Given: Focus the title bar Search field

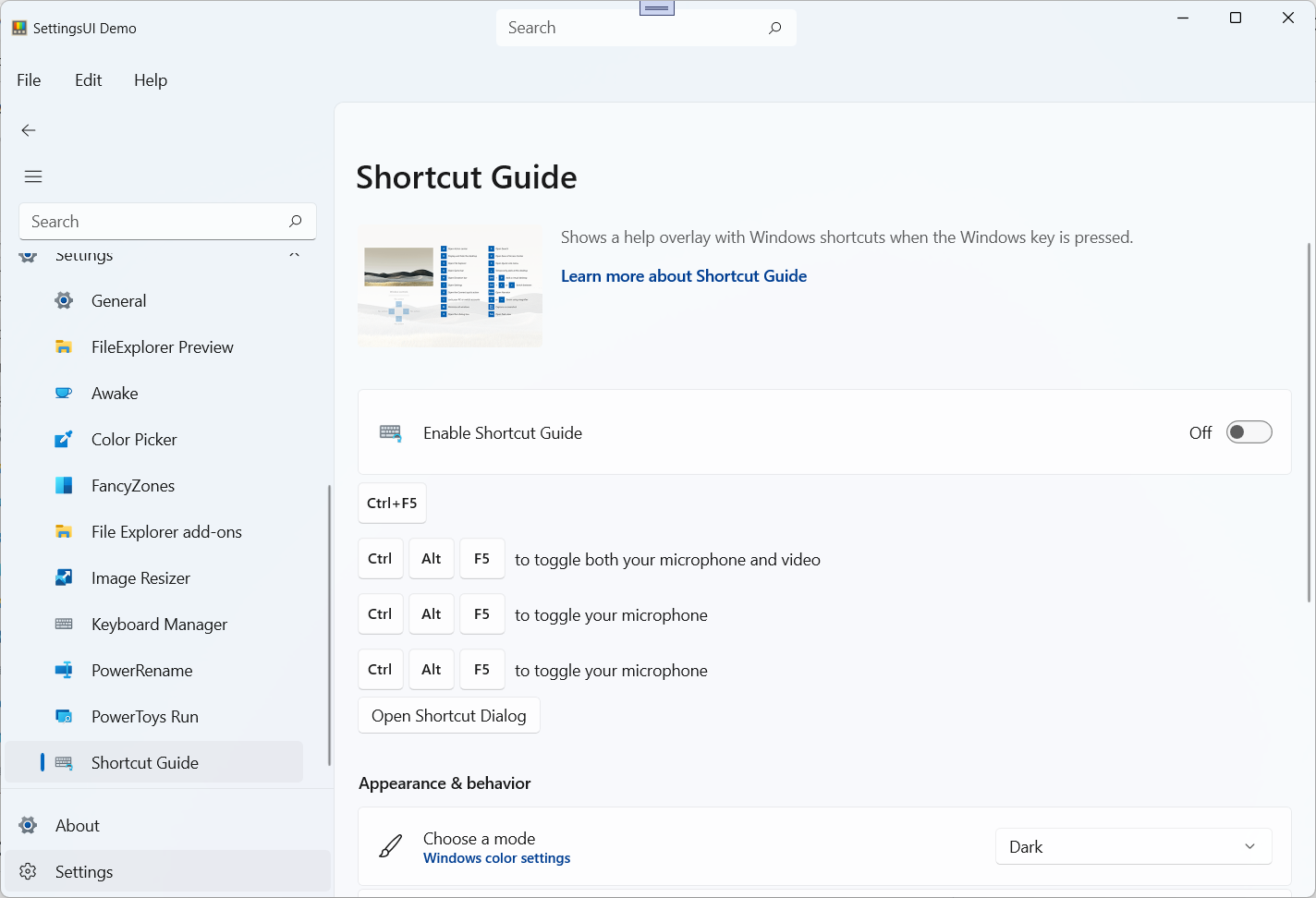Looking at the screenshot, I should 646,28.
